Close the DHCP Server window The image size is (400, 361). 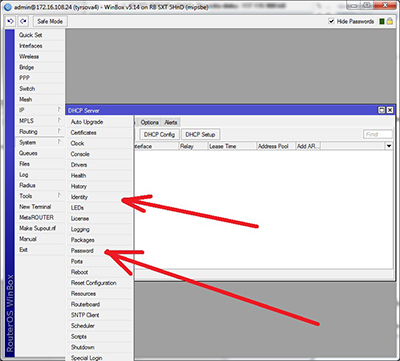coord(390,110)
